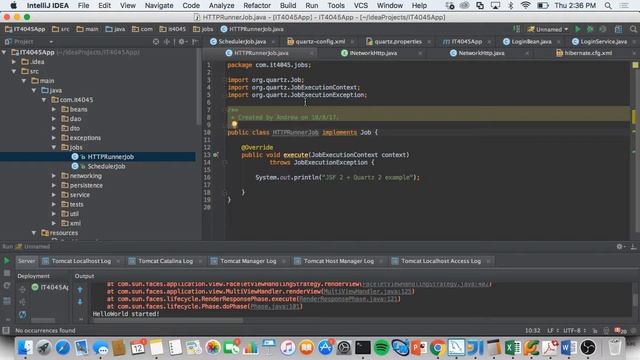
Task: Open Project panel gear settings
Action: (x=182, y=42)
